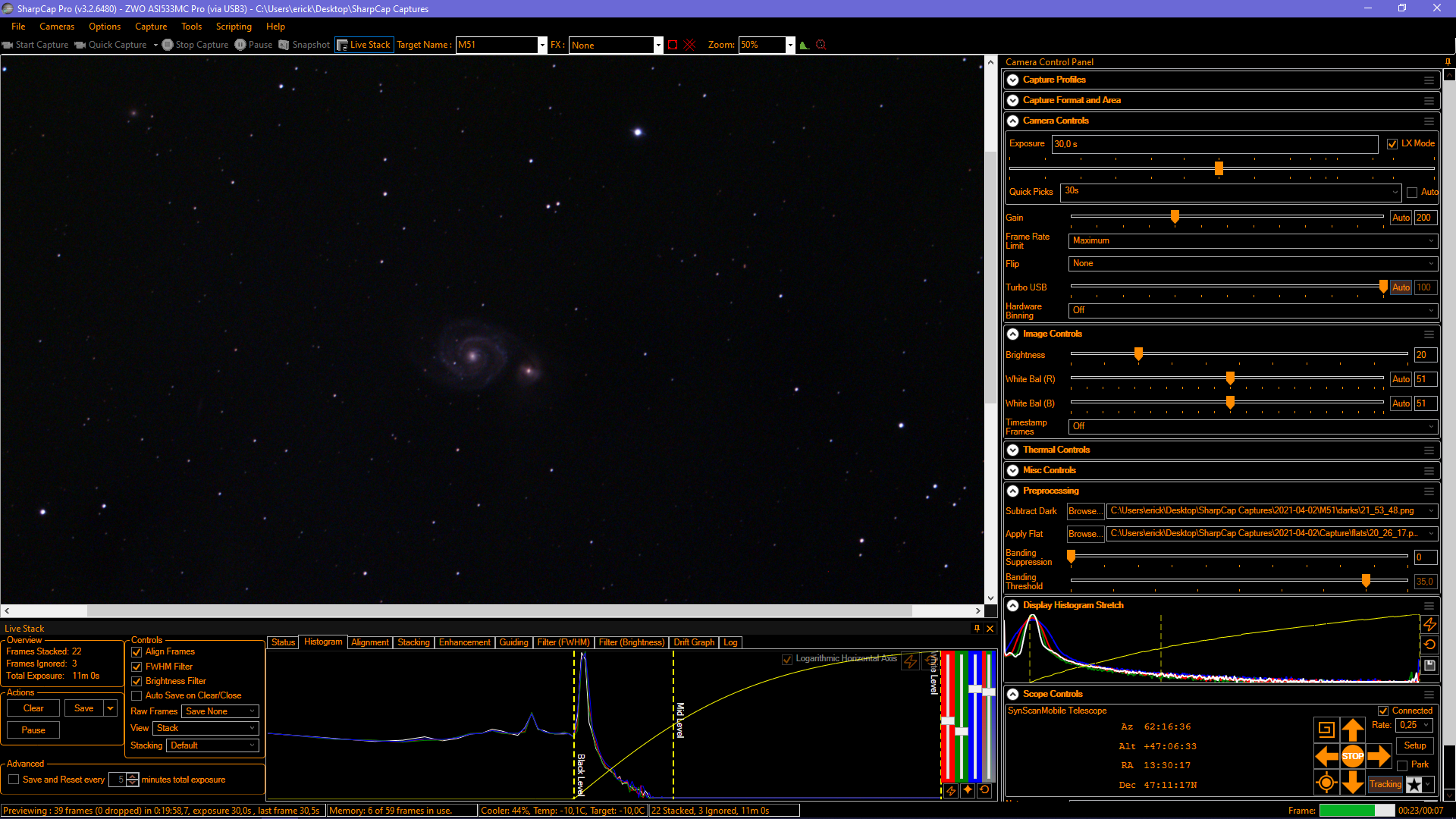Enable the Auto exposure checkbox
Screen dimensions: 1456x819
[1412, 193]
